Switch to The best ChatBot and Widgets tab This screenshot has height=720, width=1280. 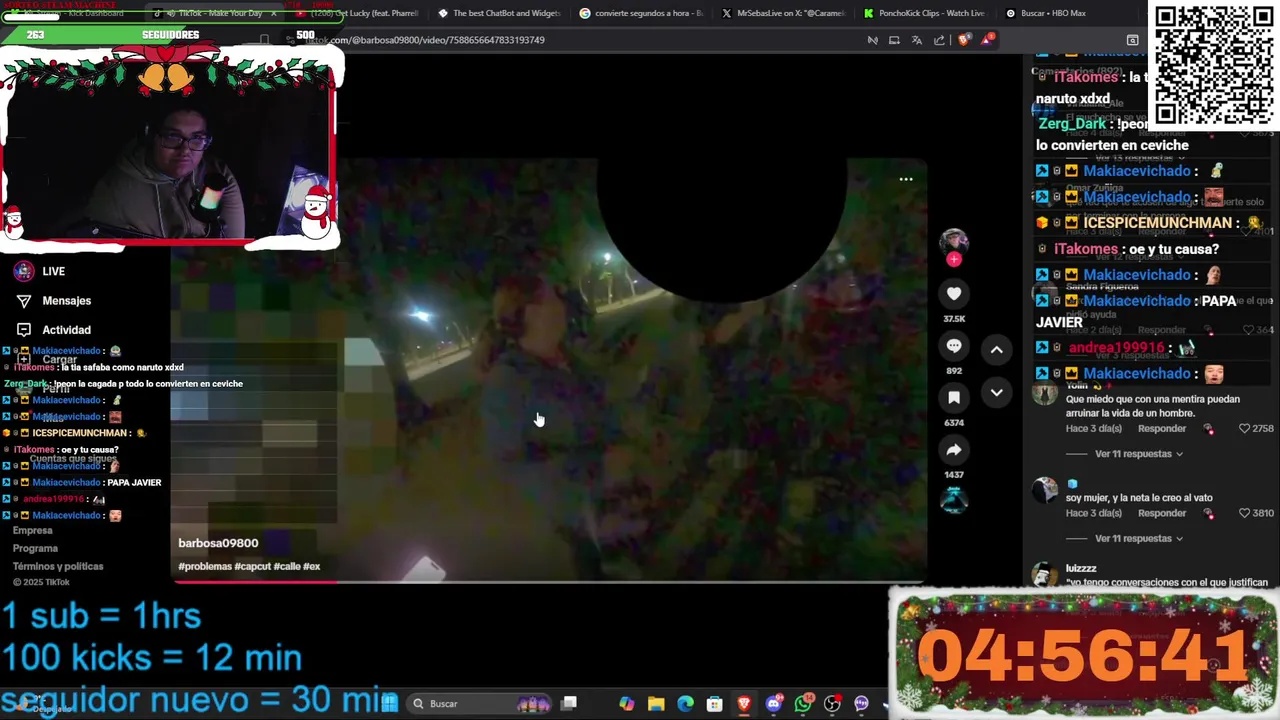click(x=499, y=13)
